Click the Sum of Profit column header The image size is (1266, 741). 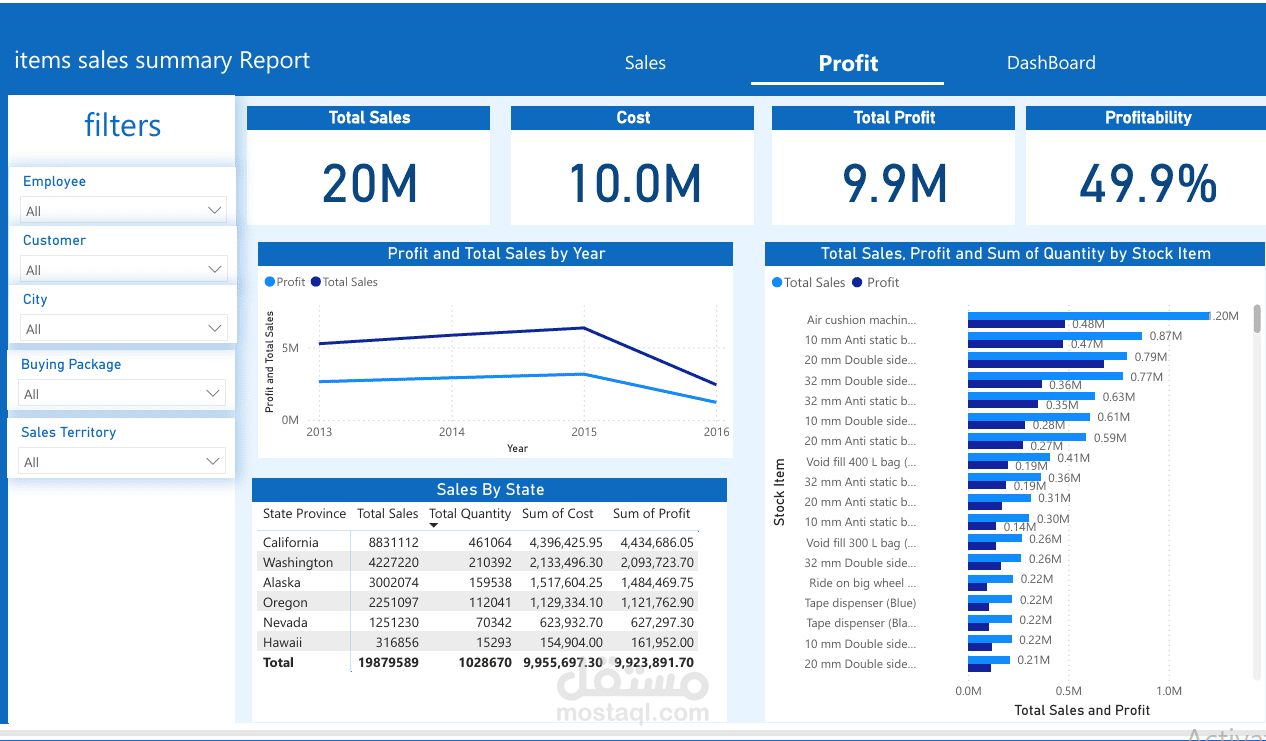(x=651, y=514)
